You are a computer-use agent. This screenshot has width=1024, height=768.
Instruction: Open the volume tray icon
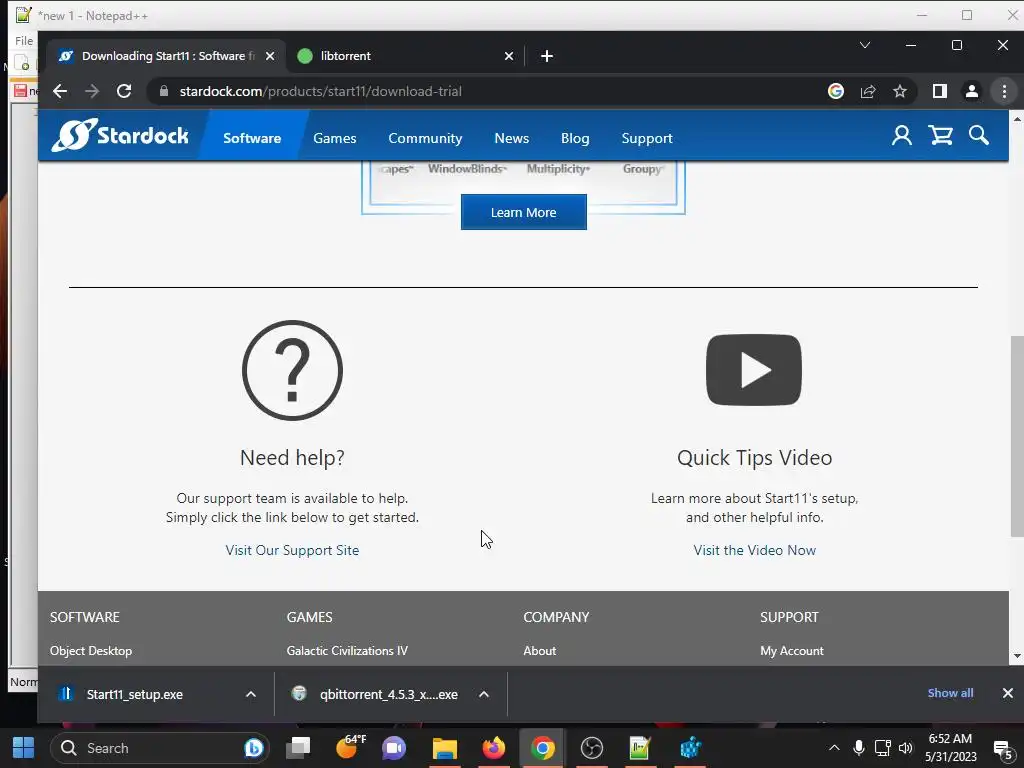pyautogui.click(x=905, y=748)
